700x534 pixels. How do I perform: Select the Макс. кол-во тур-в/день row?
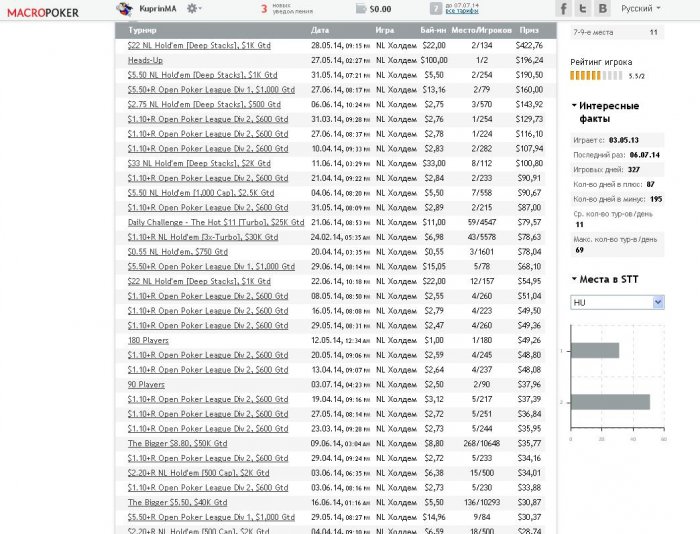[x=617, y=245]
